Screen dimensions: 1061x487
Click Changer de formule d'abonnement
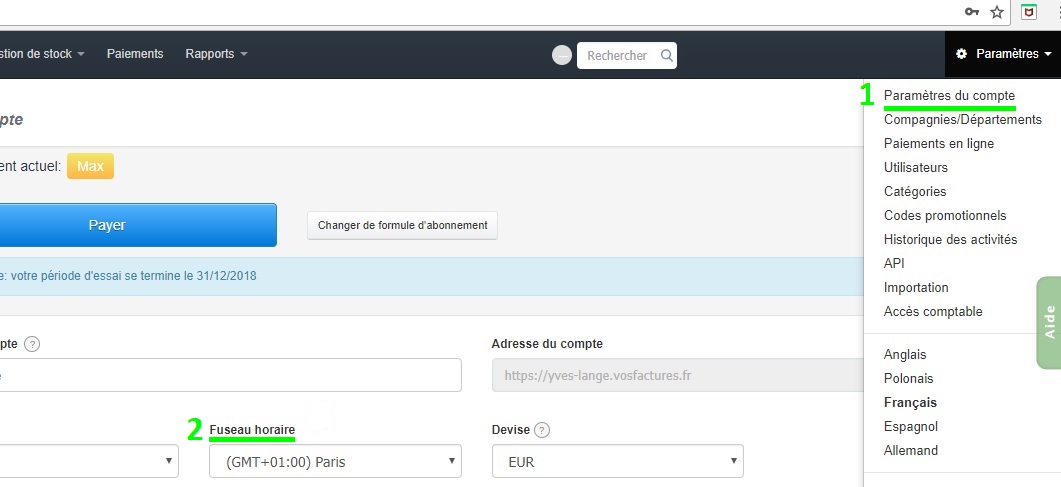(x=403, y=225)
